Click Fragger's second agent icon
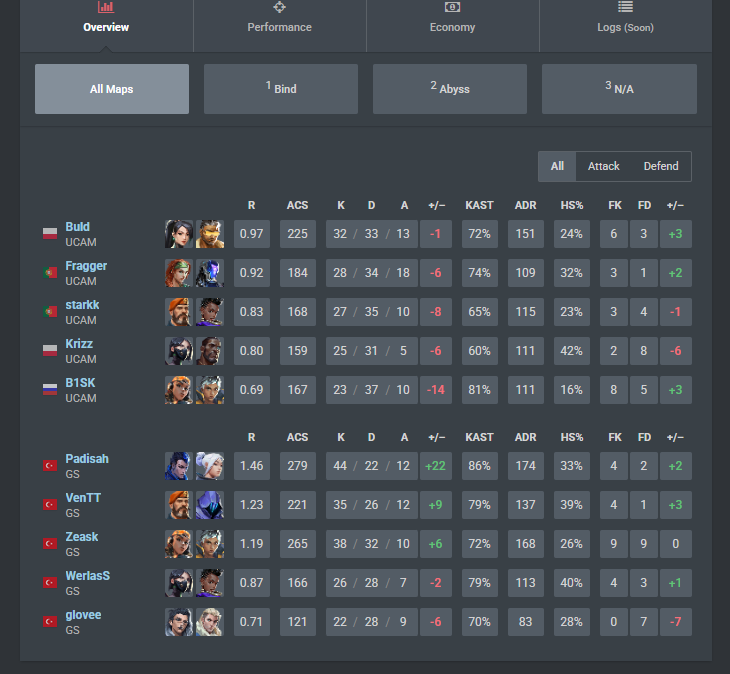730x674 pixels. pyautogui.click(x=210, y=273)
